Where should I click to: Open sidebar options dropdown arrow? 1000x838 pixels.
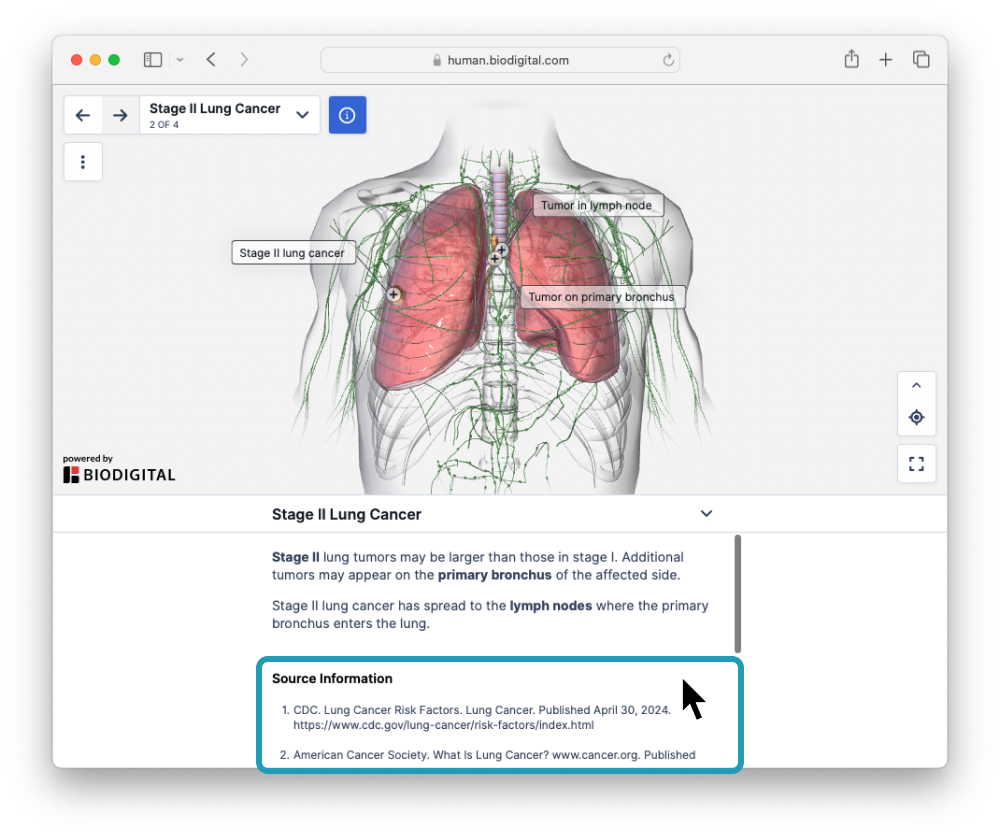pyautogui.click(x=180, y=60)
